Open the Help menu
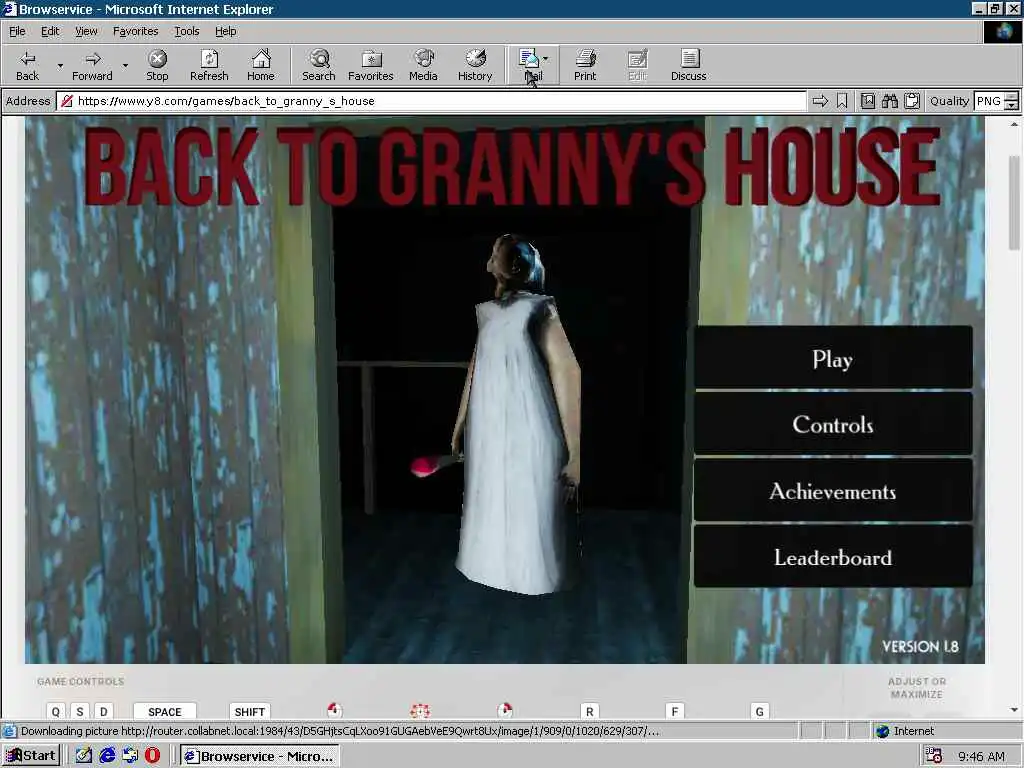 225,31
